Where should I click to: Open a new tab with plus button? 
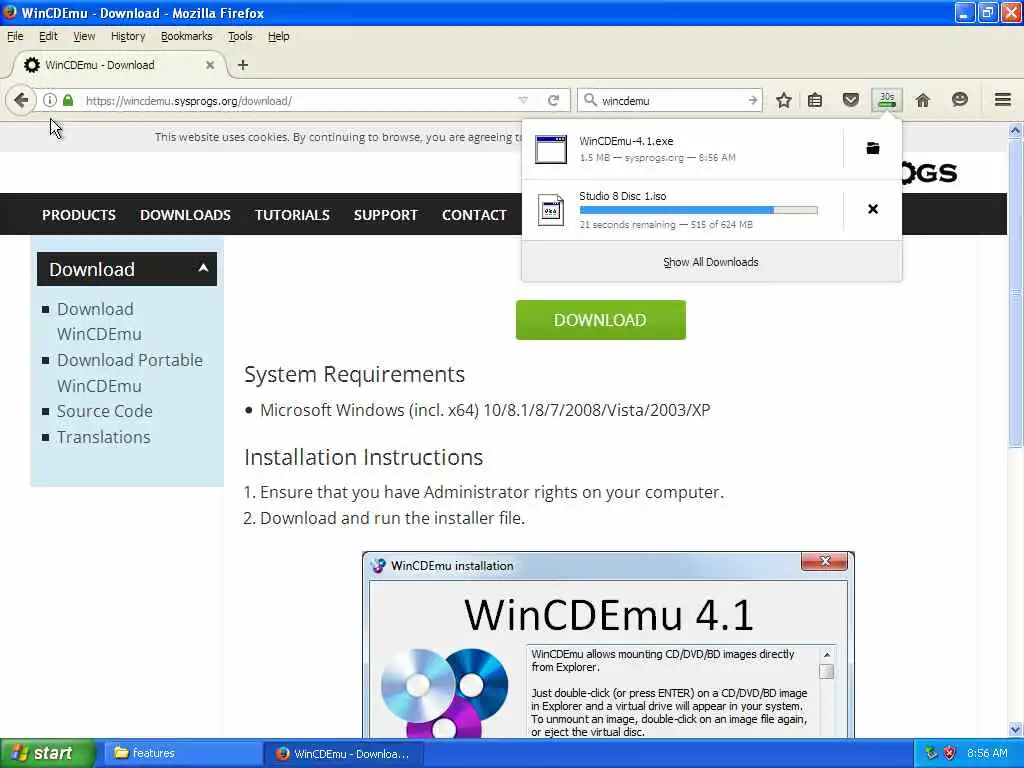click(x=243, y=65)
